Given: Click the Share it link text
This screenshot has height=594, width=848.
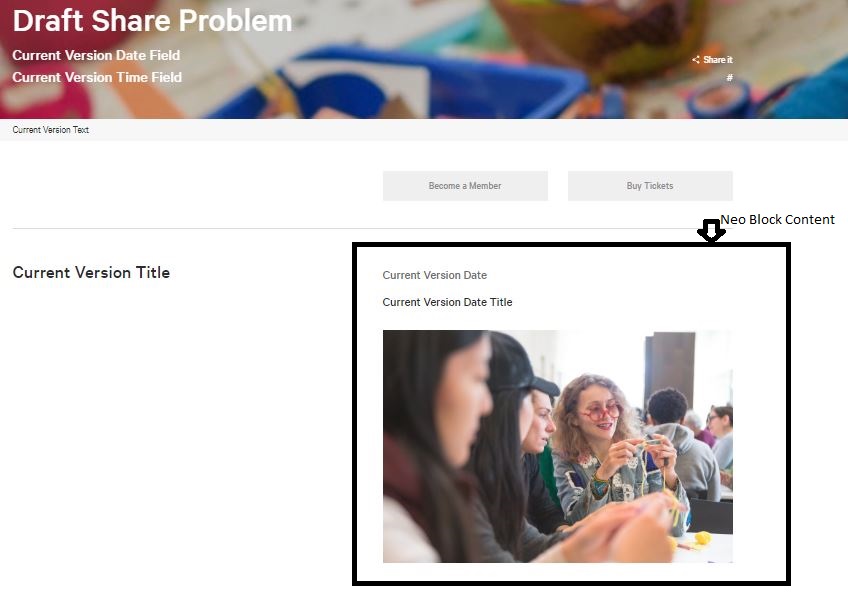Looking at the screenshot, I should coord(718,60).
